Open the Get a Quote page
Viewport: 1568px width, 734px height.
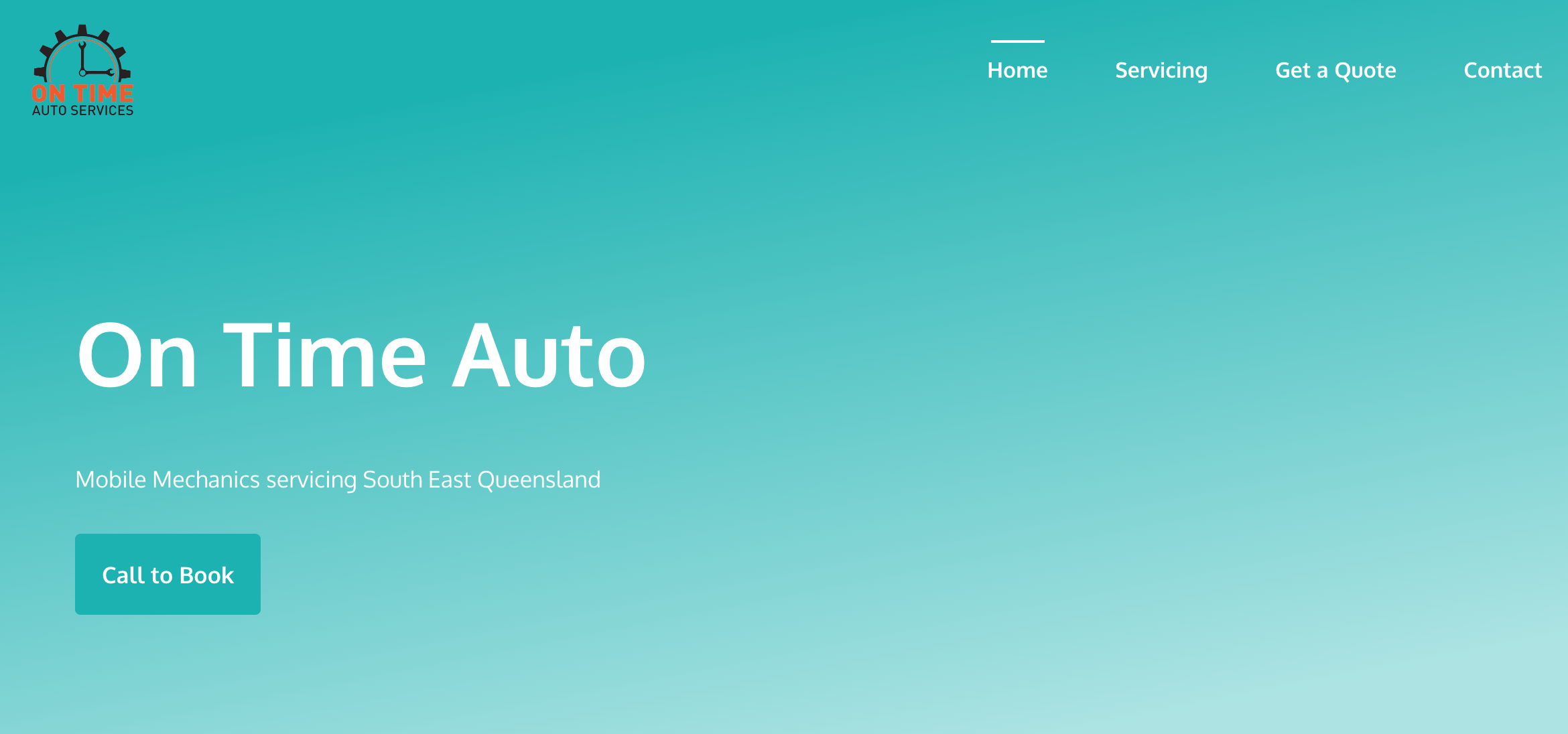[1335, 70]
